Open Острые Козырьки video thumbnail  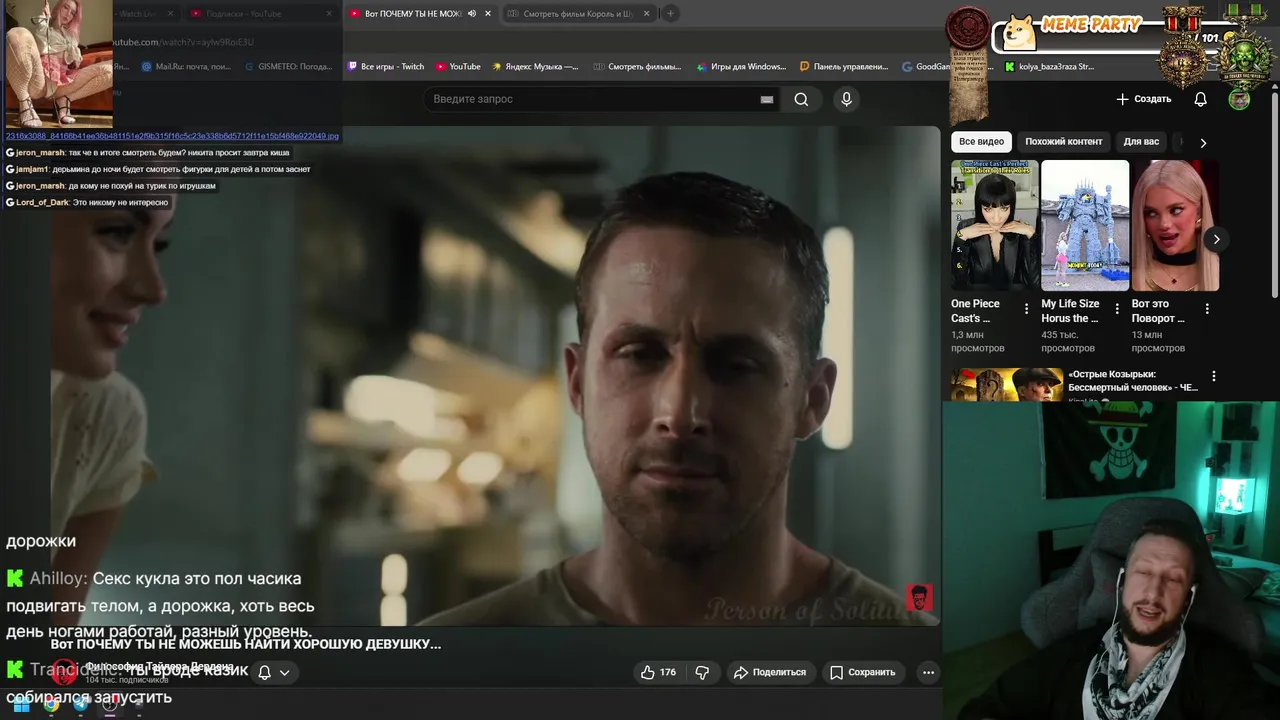[x=1007, y=385]
